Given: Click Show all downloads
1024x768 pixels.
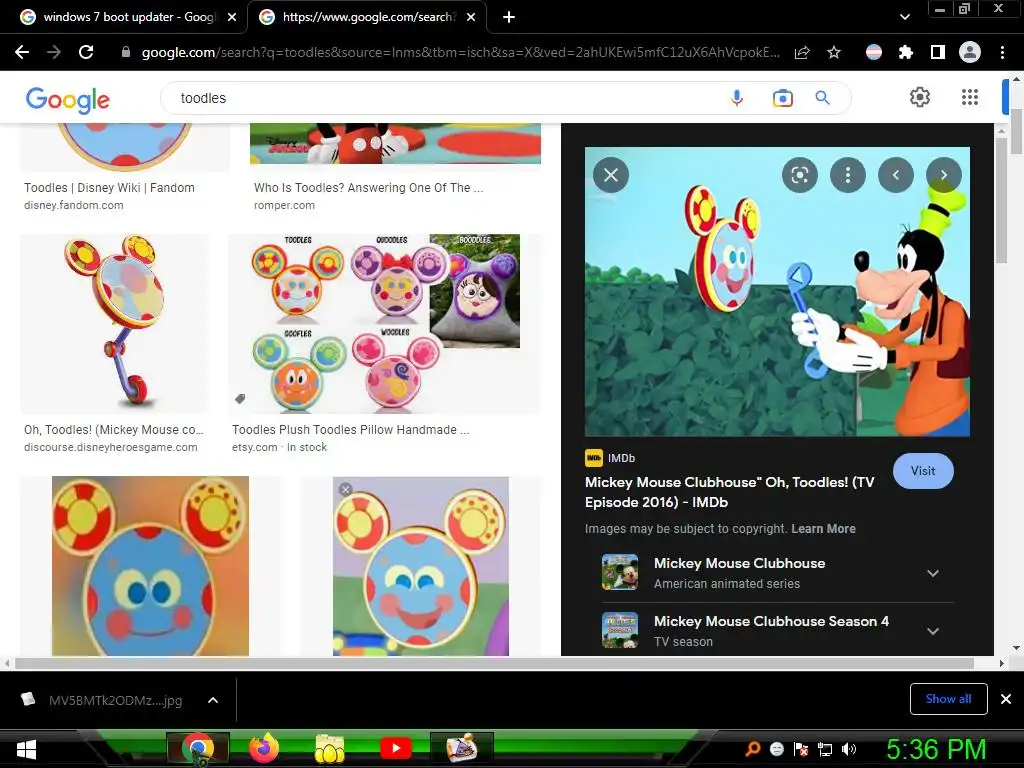Looking at the screenshot, I should point(948,699).
